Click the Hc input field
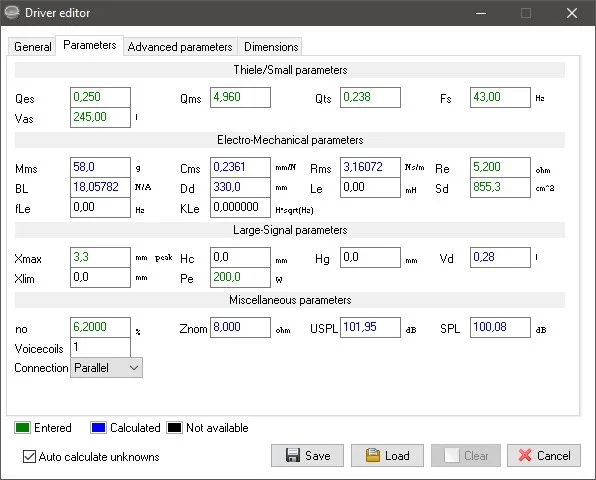596x480 pixels. click(240, 257)
